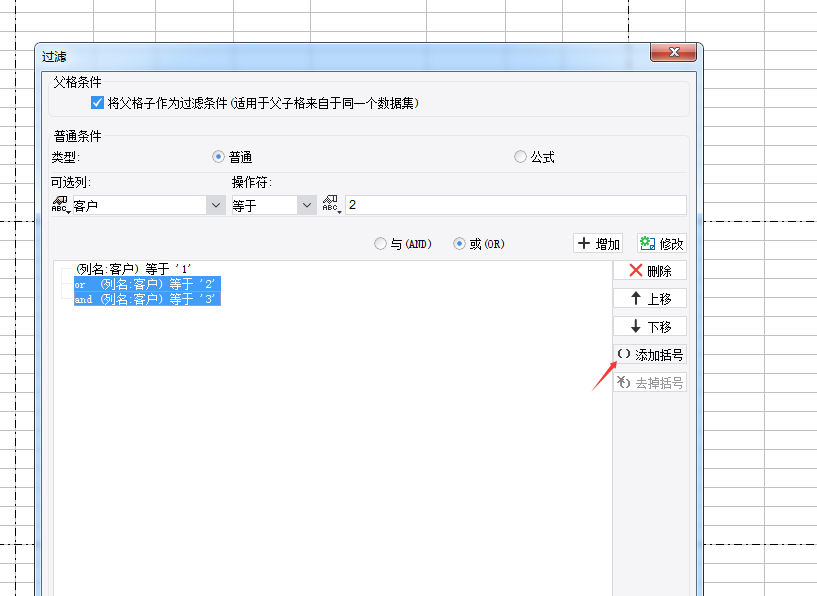Select the condition and 客户 等于 '3'
The height and width of the screenshot is (596, 817).
tap(147, 299)
